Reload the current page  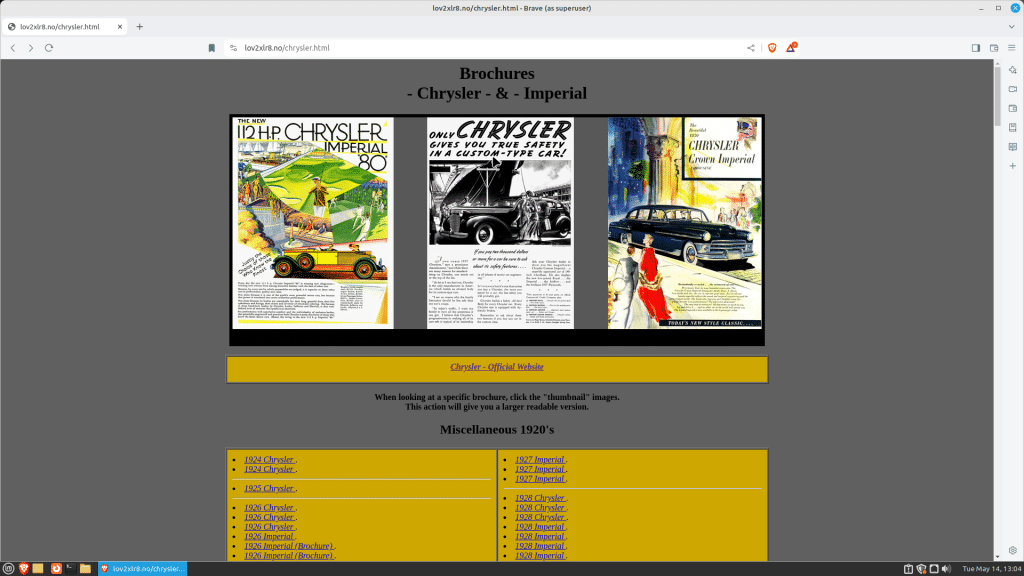(x=49, y=47)
